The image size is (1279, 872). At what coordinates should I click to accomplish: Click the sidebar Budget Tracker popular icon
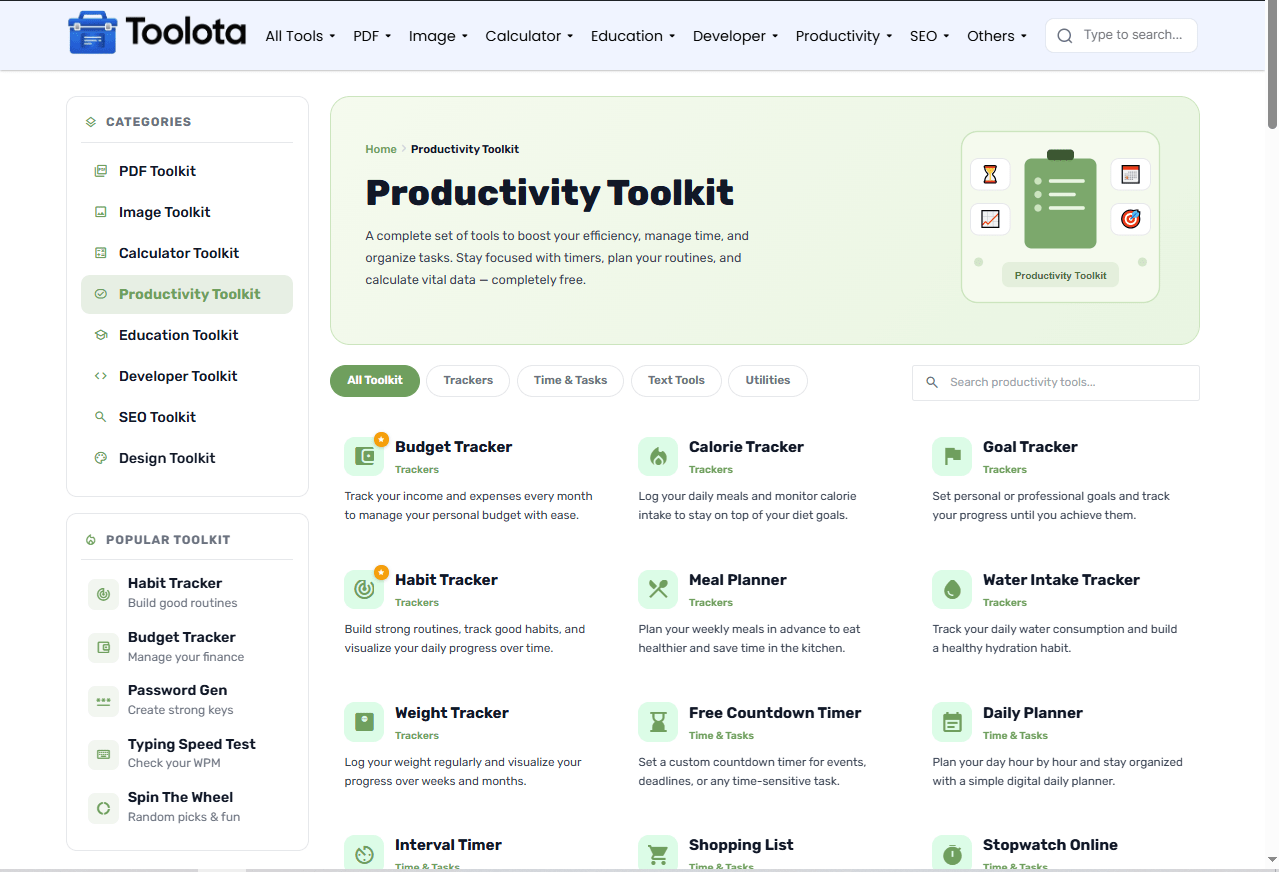[x=103, y=647]
